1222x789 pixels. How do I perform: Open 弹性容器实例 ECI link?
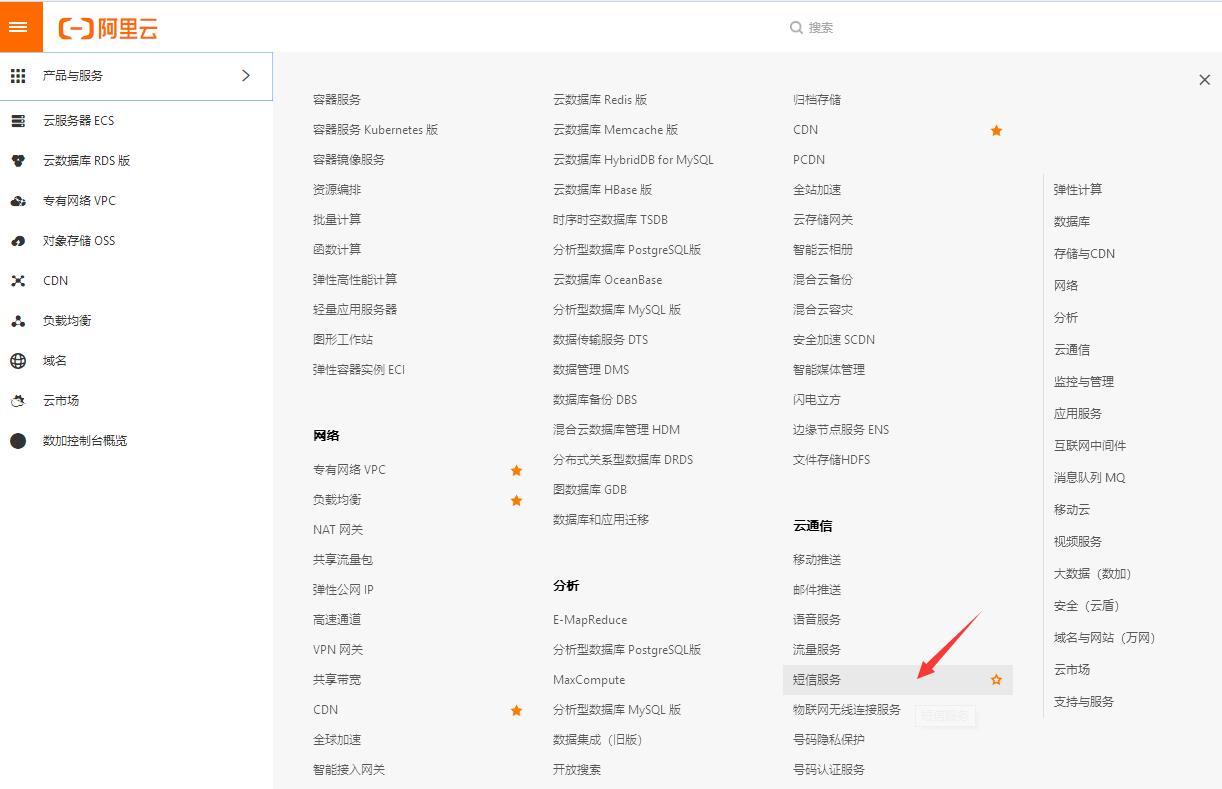tap(359, 370)
